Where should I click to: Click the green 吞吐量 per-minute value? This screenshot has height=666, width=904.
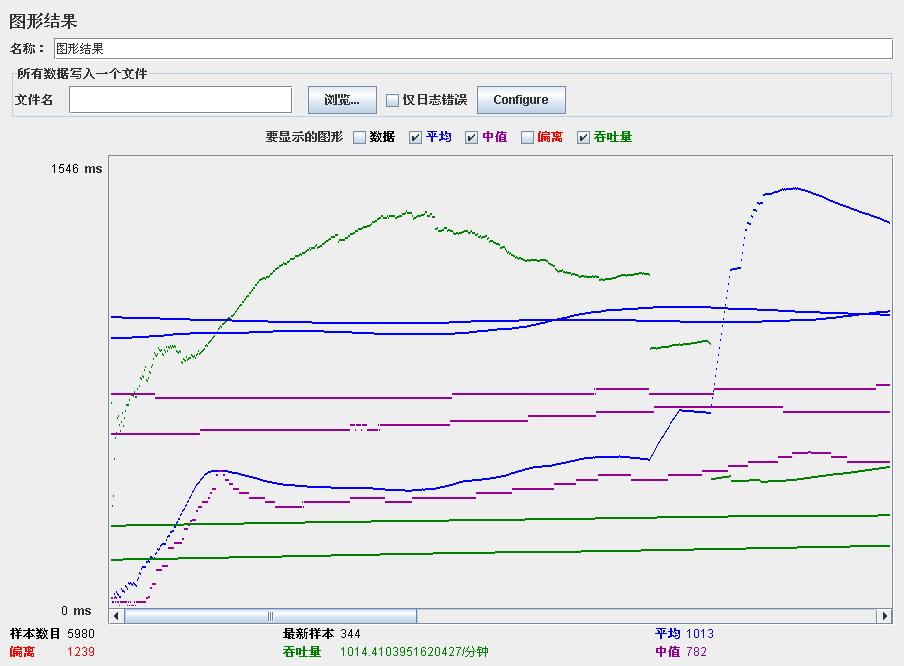tap(414, 652)
